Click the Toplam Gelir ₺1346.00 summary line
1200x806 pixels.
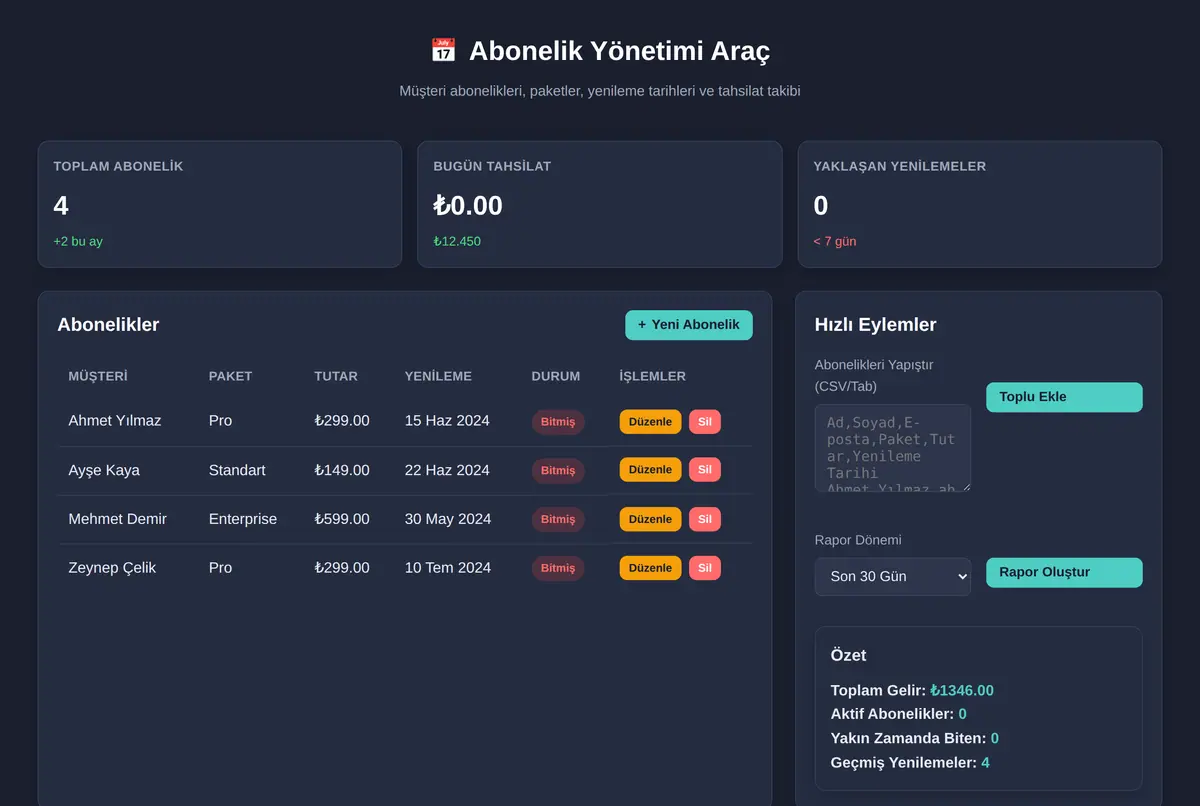[x=912, y=691]
